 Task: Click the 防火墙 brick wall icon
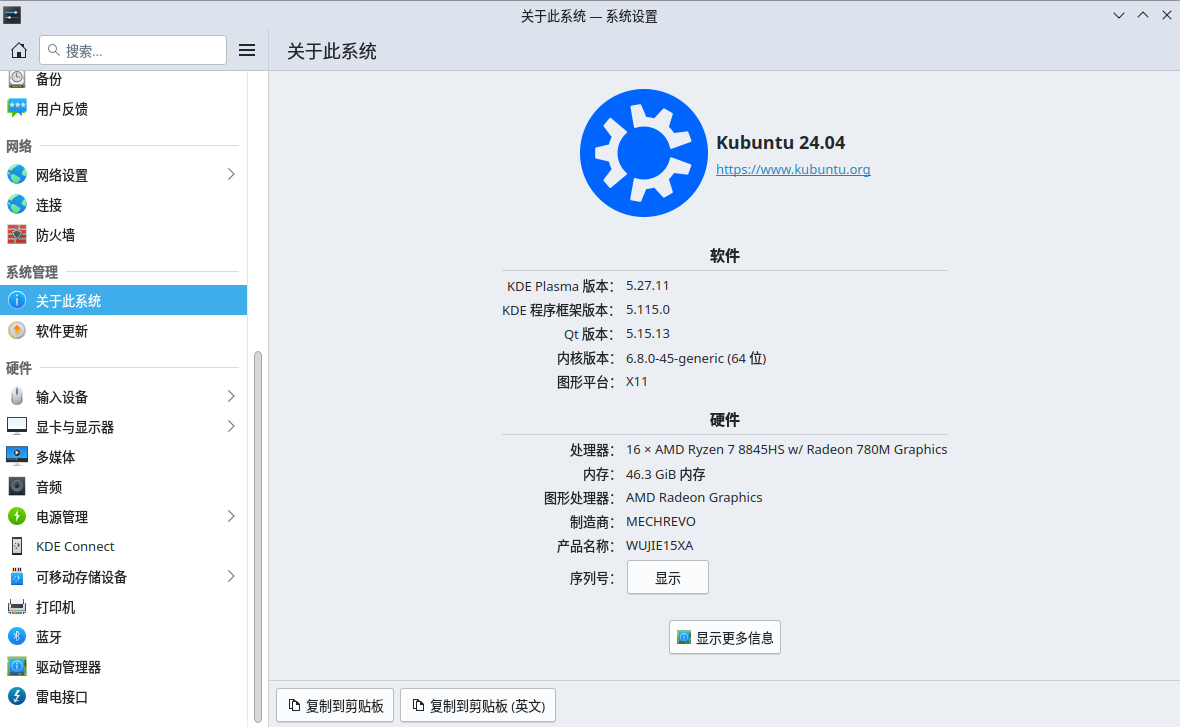click(17, 235)
